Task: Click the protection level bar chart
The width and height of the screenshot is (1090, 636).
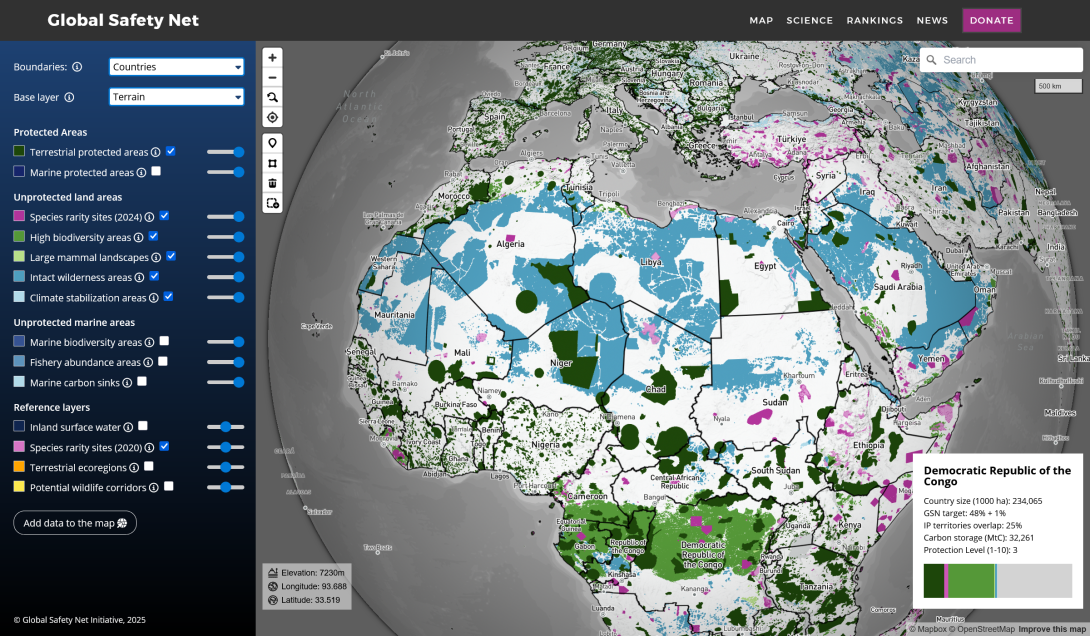Action: [998, 581]
